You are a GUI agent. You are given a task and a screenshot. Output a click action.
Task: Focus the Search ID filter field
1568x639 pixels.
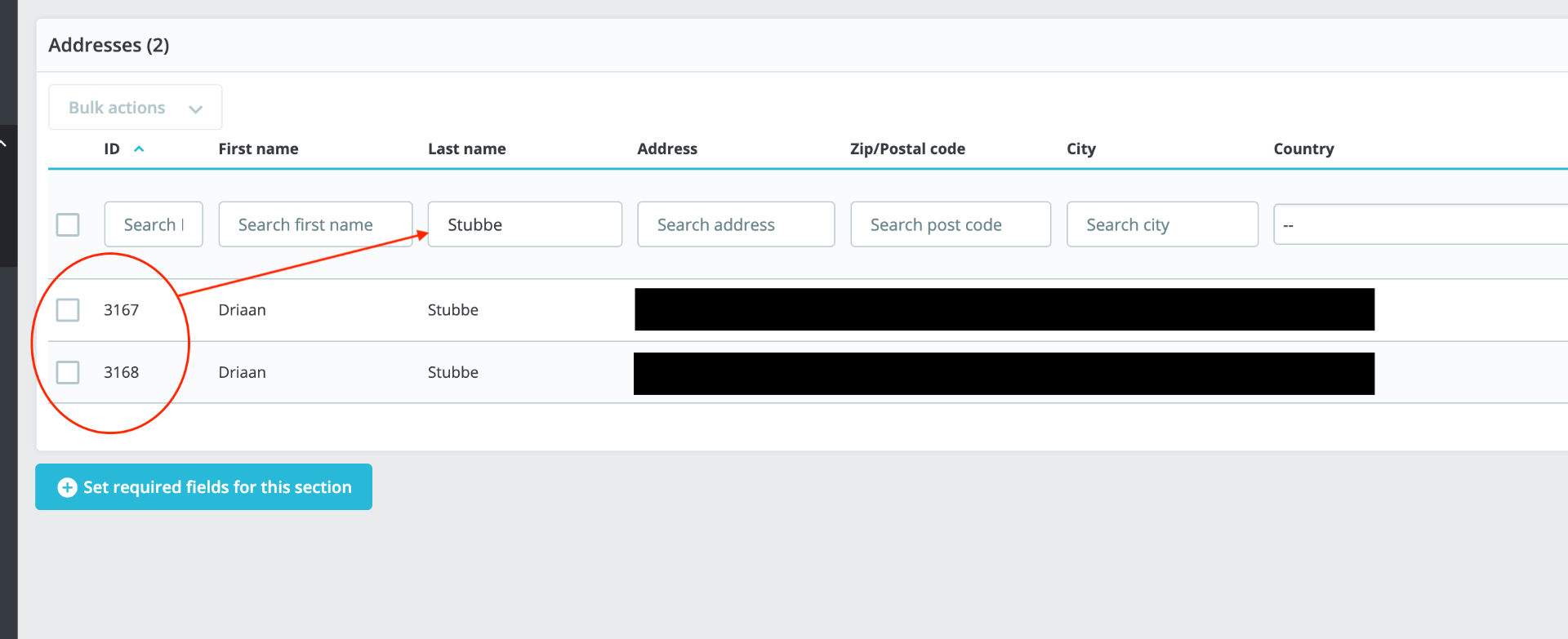pyautogui.click(x=154, y=224)
